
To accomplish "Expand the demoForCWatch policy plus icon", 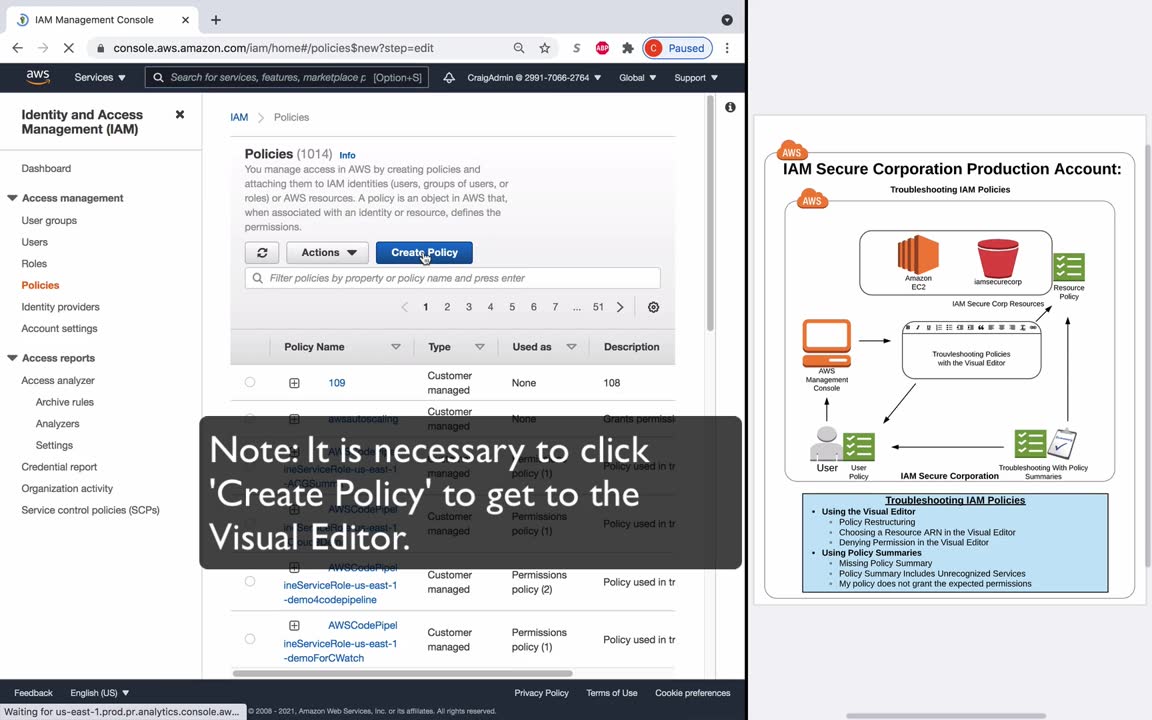I will tap(294, 625).
